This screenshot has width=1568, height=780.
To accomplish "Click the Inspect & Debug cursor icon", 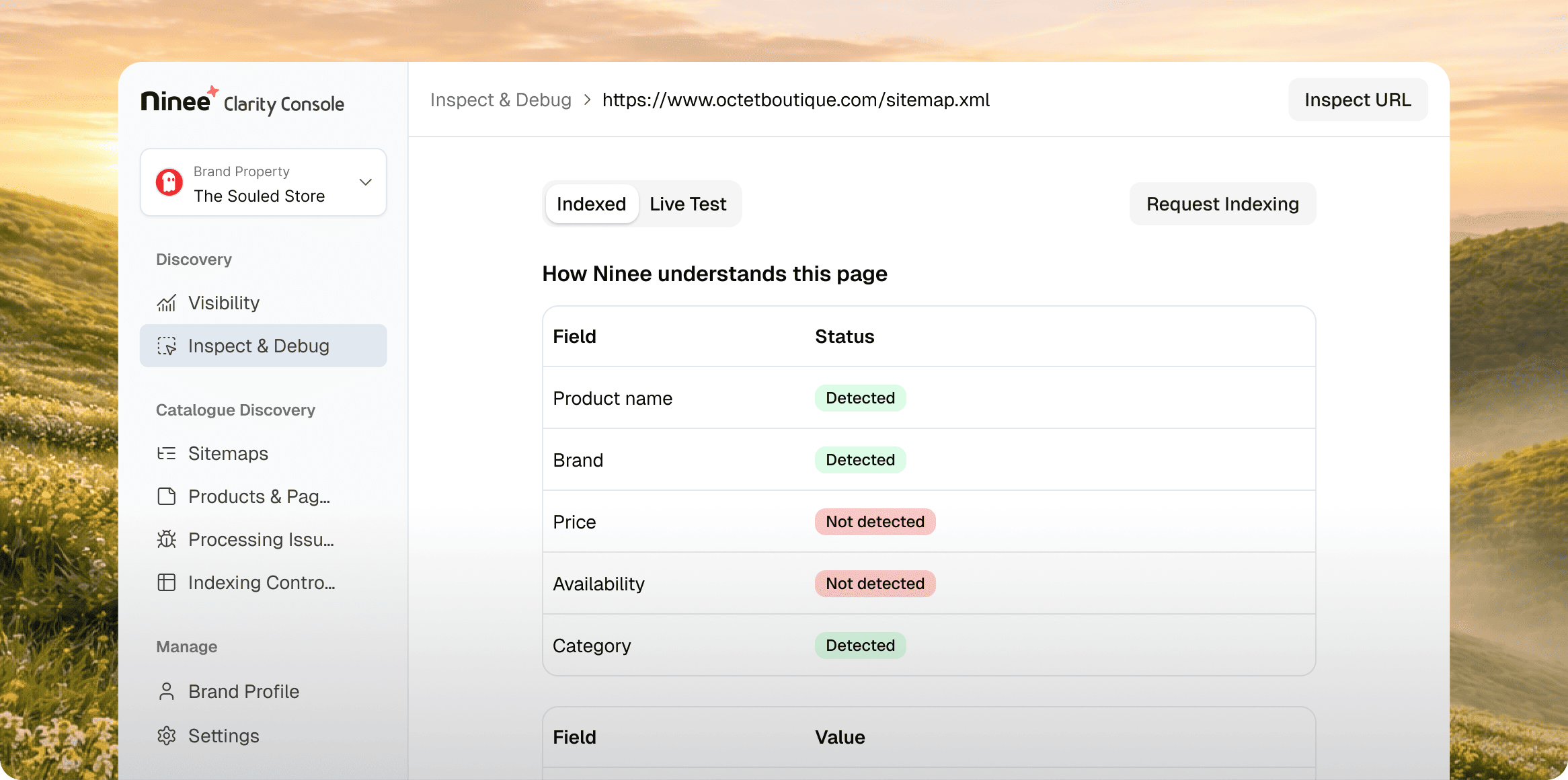I will [x=166, y=346].
